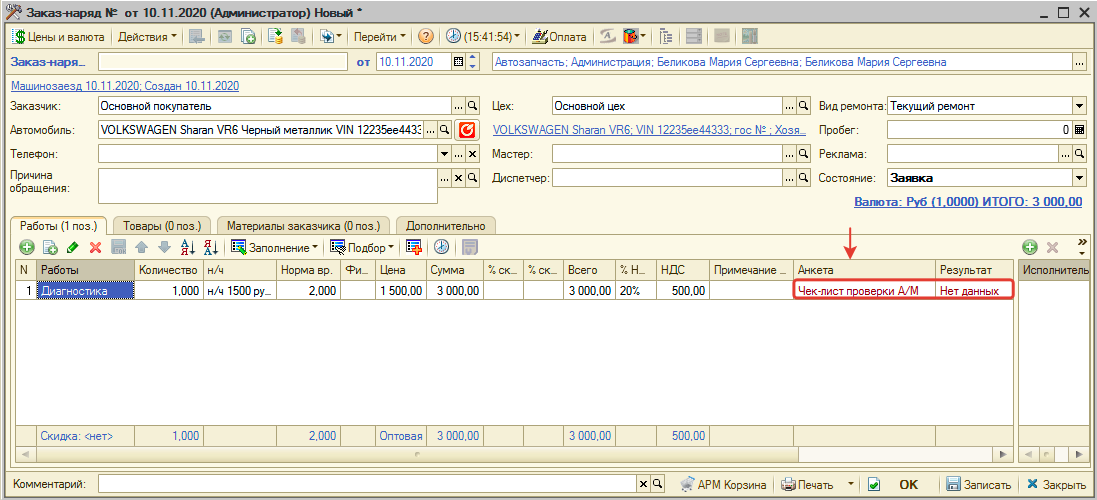The image size is (1097, 500).
Task: Click the Комментарий input field
Action: pos(368,484)
